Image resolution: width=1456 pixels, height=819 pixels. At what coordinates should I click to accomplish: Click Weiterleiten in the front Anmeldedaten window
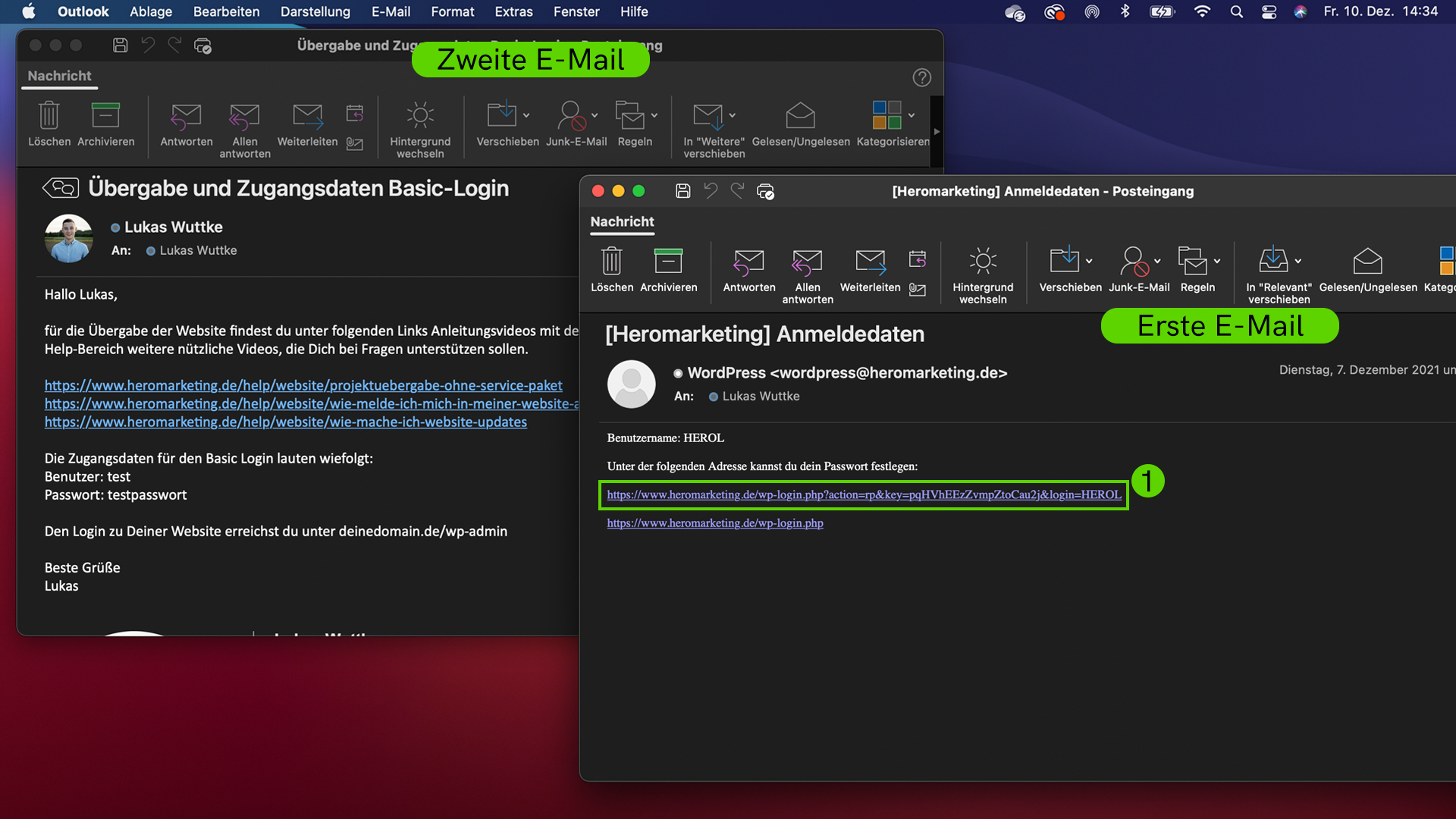870,270
